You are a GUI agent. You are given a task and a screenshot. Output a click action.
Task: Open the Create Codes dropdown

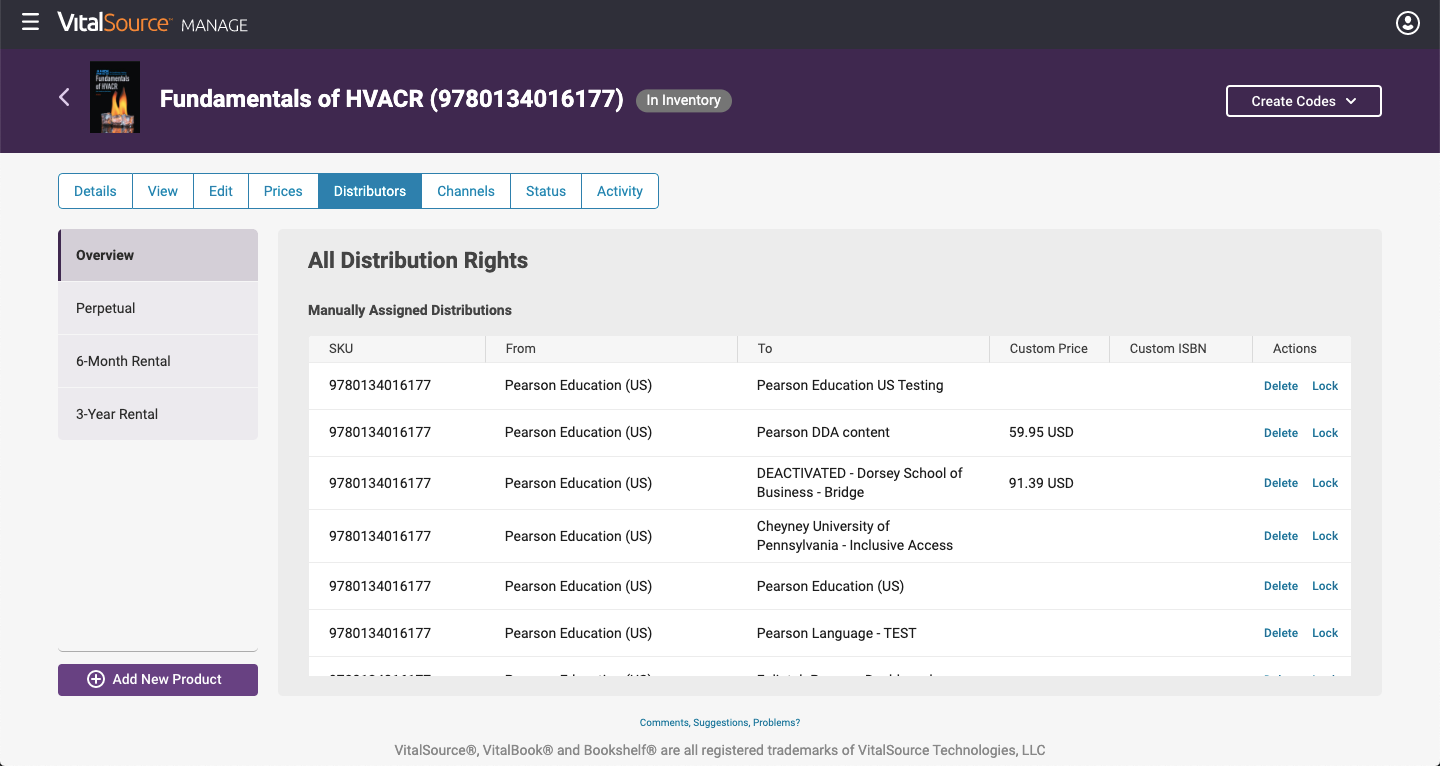(1303, 100)
